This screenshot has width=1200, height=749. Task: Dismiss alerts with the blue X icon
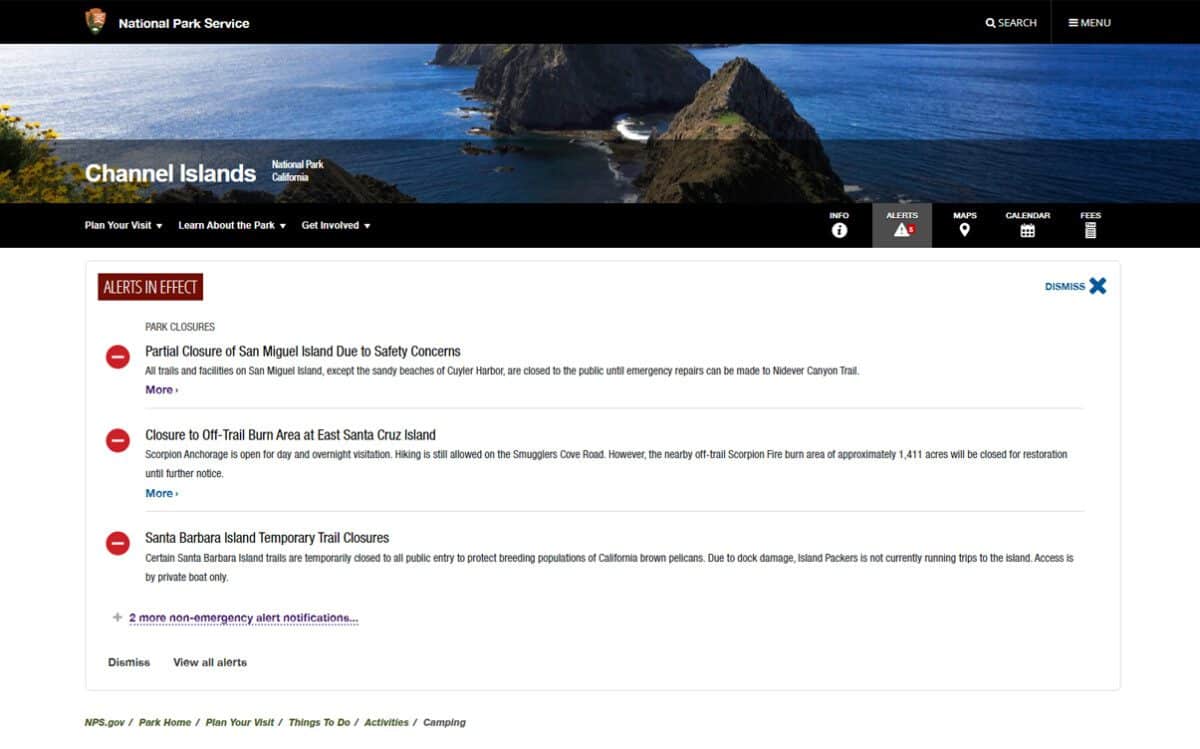tap(1098, 286)
